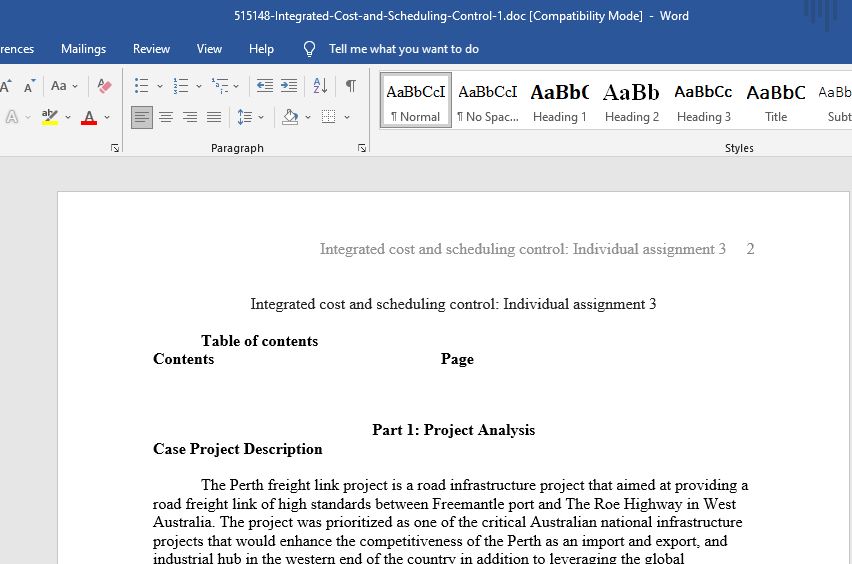Click the bold word Contents
This screenshot has width=852, height=564.
coord(184,359)
